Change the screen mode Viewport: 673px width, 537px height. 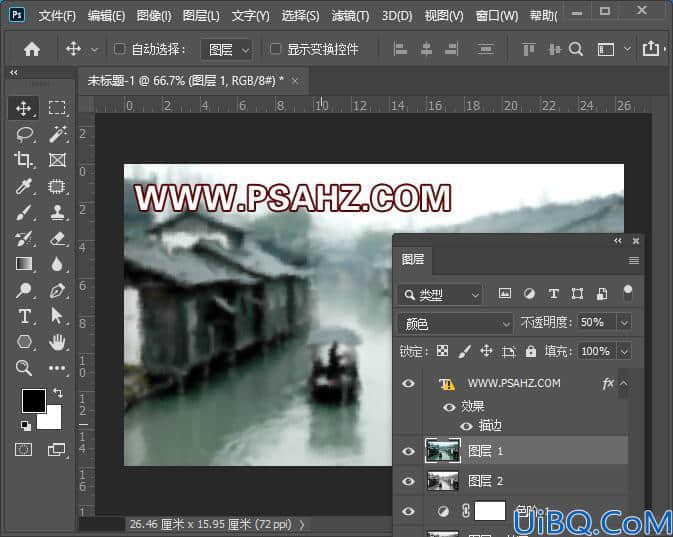57,449
